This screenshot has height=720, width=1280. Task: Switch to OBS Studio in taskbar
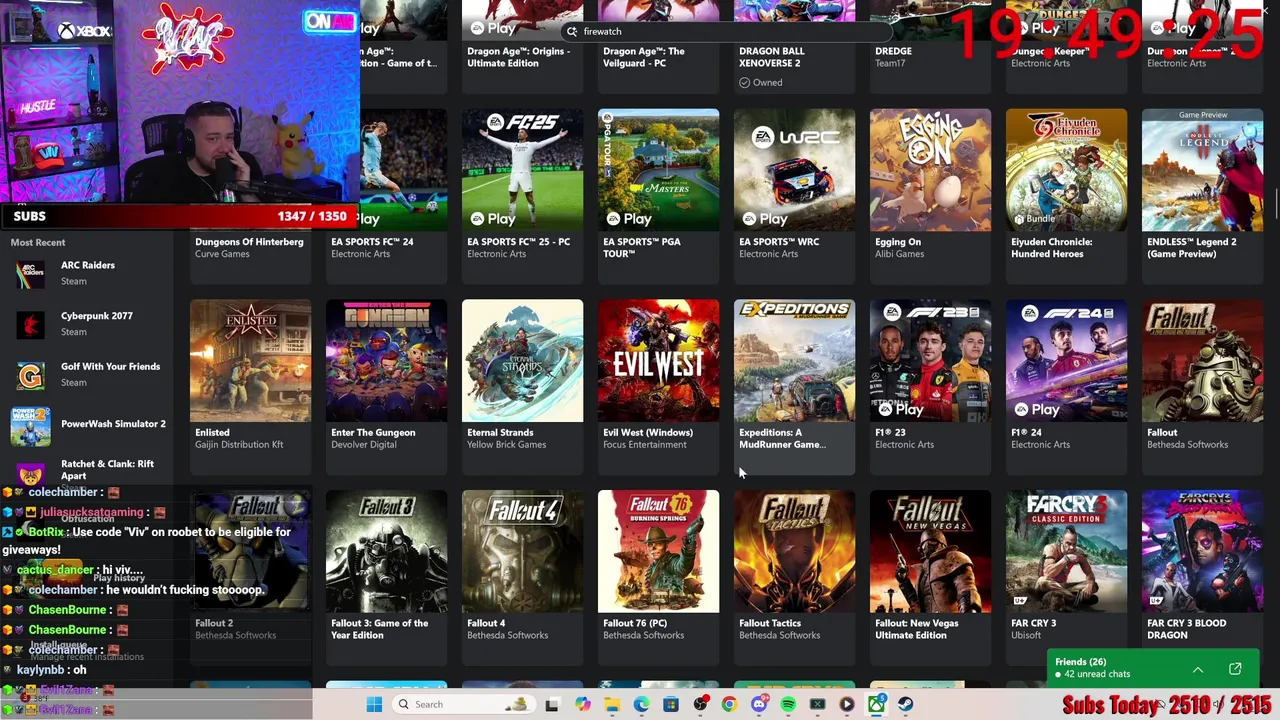click(x=700, y=704)
